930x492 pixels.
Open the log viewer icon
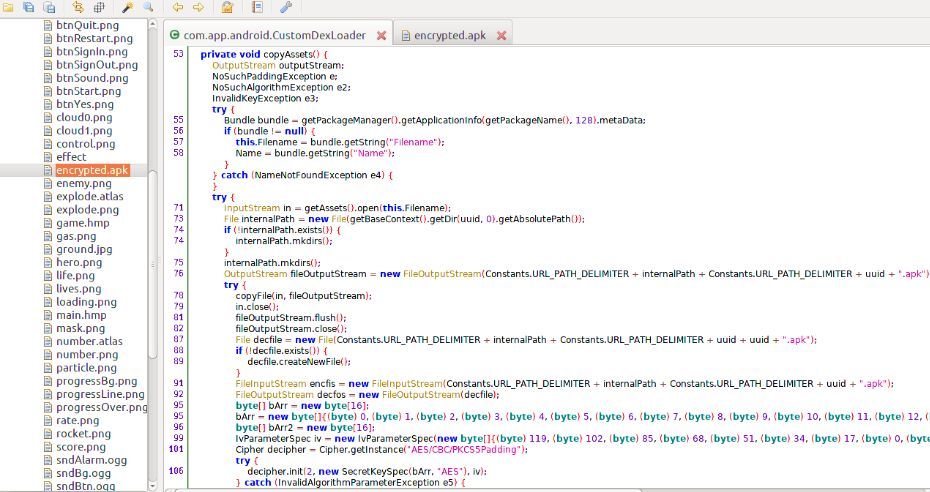click(x=258, y=8)
